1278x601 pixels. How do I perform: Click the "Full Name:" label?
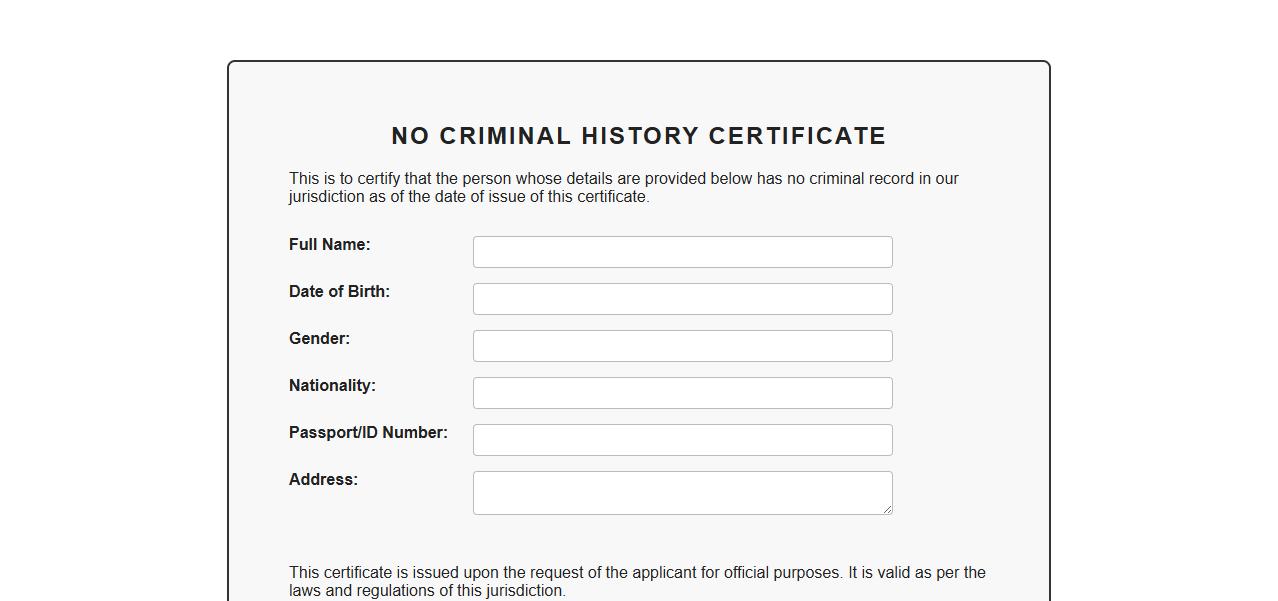[x=329, y=245]
